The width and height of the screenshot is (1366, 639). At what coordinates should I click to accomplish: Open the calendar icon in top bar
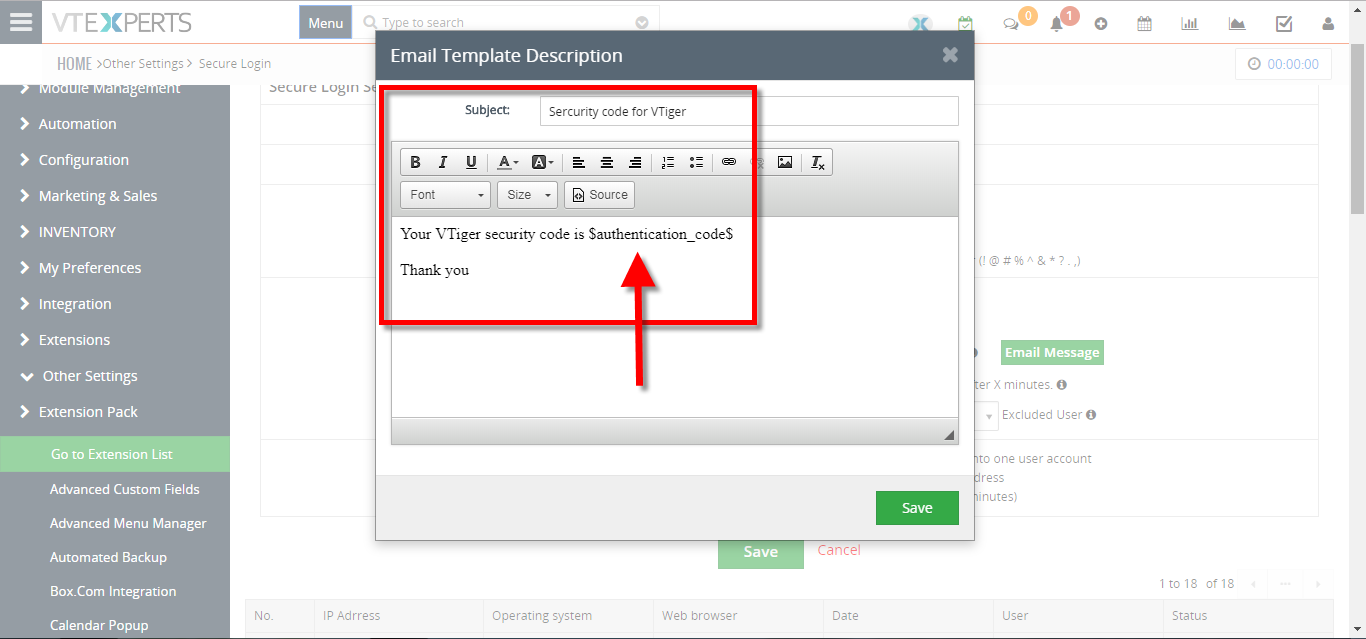[x=1145, y=24]
